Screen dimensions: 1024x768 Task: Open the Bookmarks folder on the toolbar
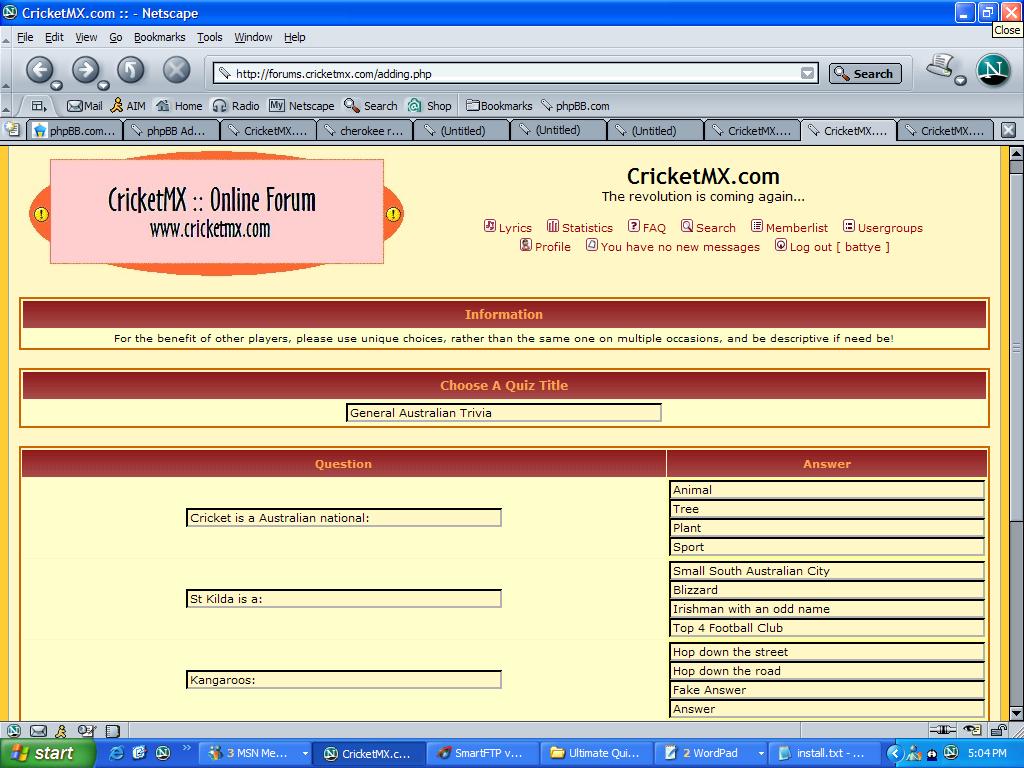click(500, 106)
